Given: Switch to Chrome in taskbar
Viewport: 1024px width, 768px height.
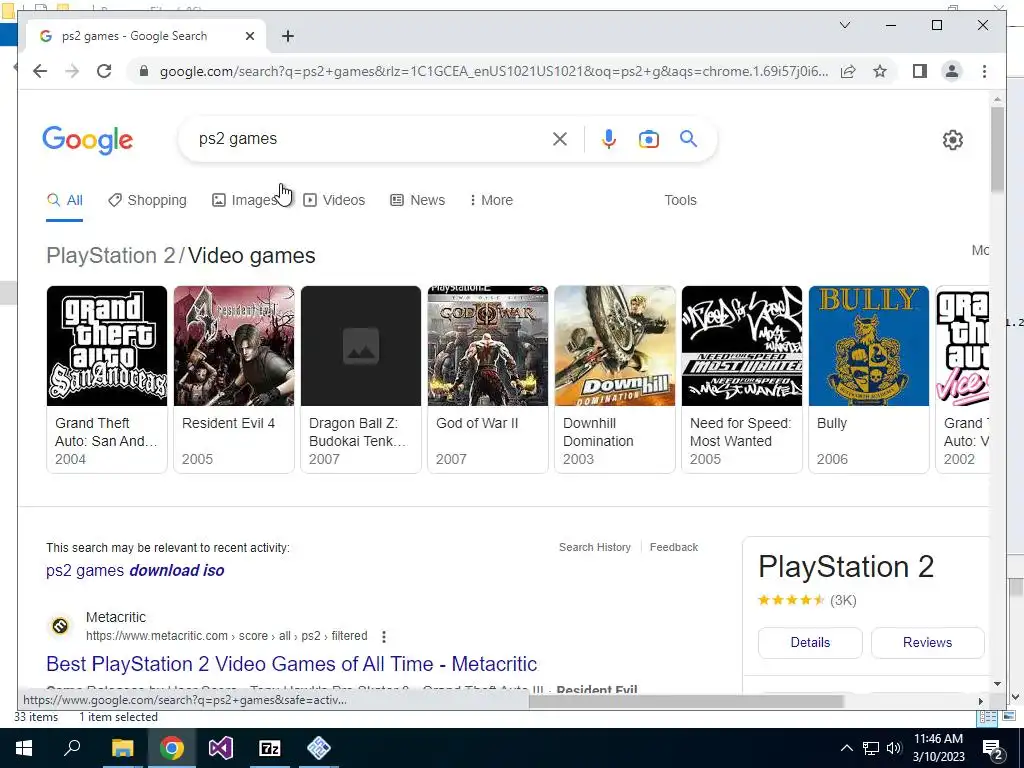Looking at the screenshot, I should pyautogui.click(x=172, y=748).
